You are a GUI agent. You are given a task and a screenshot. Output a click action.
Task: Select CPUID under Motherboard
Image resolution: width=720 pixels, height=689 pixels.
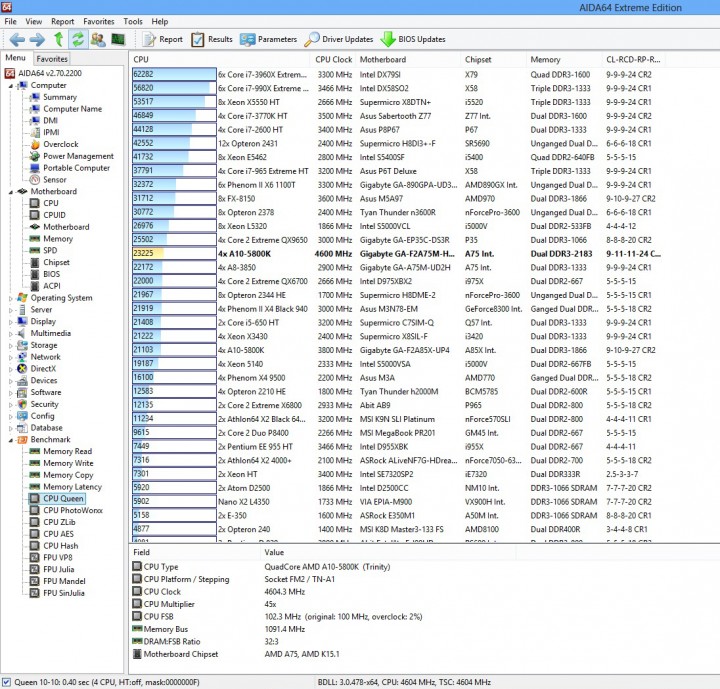54,215
